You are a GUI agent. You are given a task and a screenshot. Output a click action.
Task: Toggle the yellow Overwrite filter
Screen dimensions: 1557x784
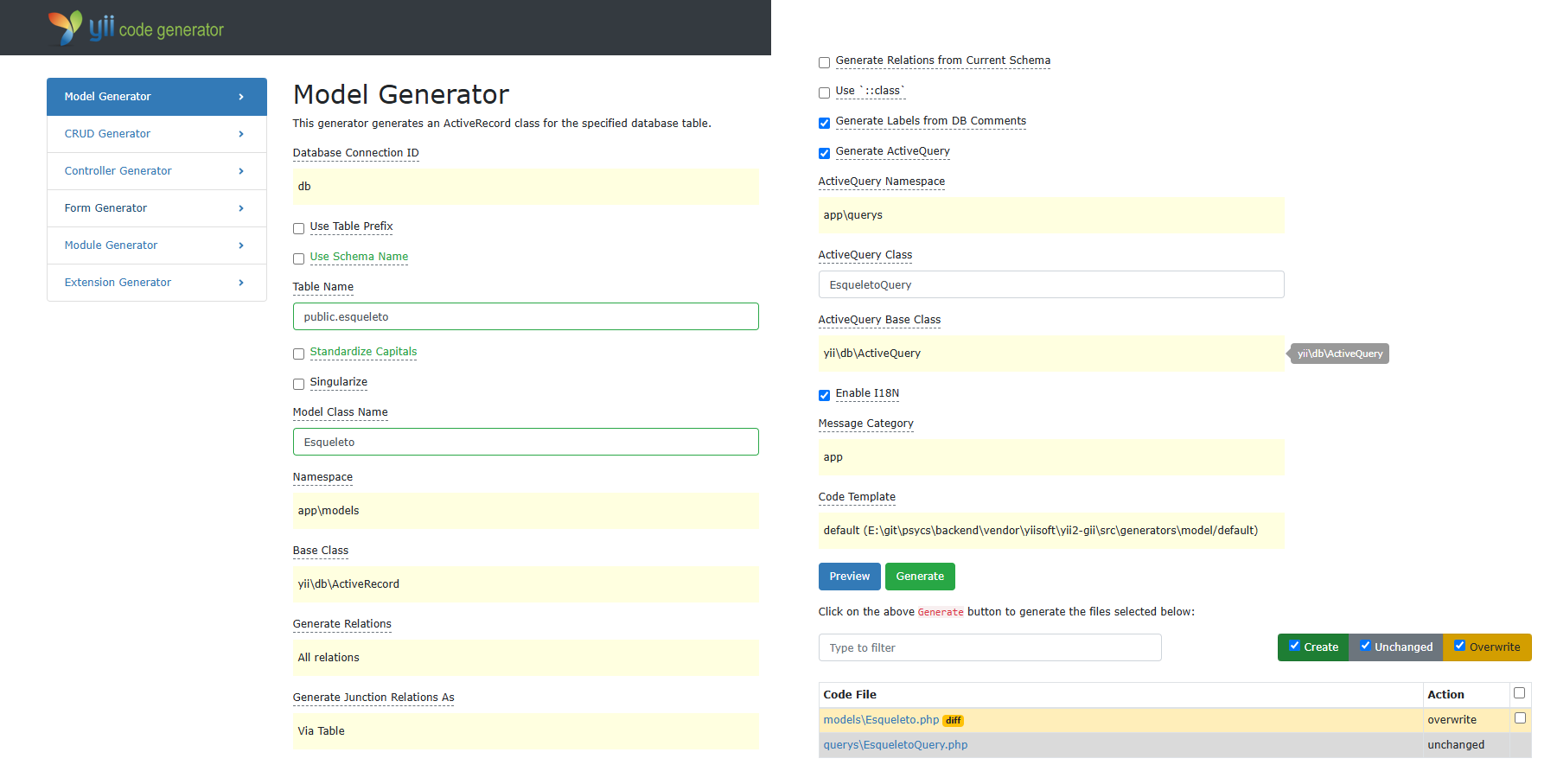[x=1486, y=647]
